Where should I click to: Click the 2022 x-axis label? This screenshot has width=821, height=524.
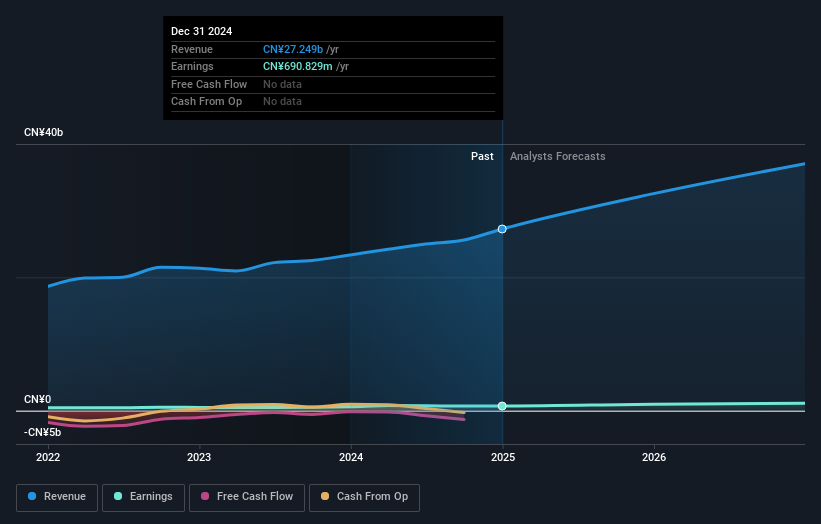click(48, 458)
